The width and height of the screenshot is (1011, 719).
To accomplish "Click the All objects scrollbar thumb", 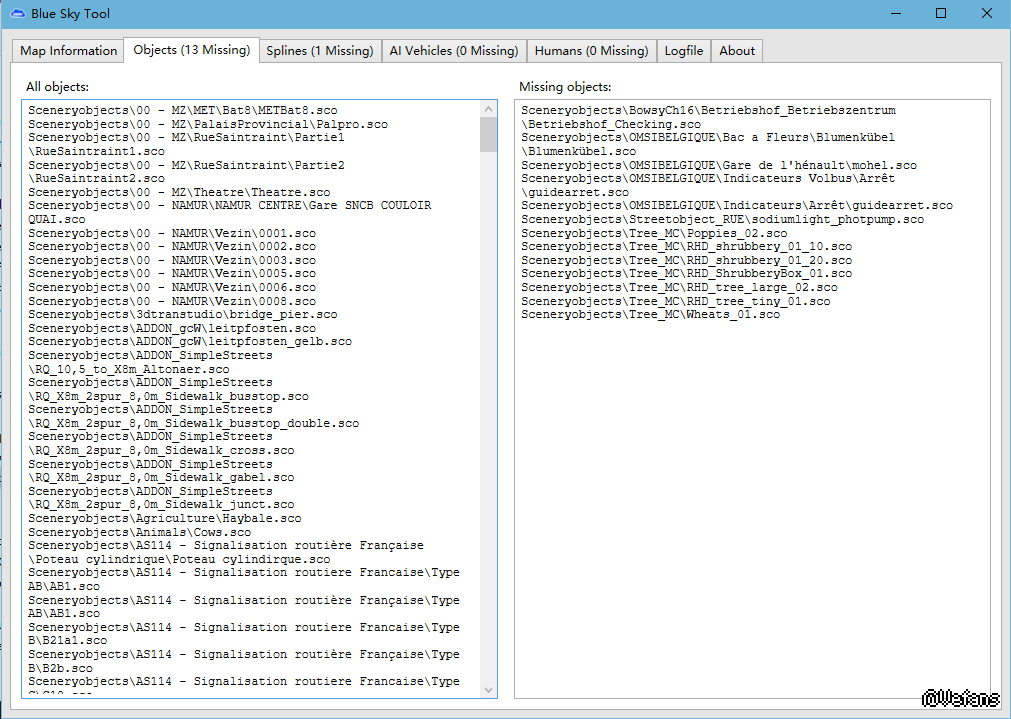I will [489, 134].
